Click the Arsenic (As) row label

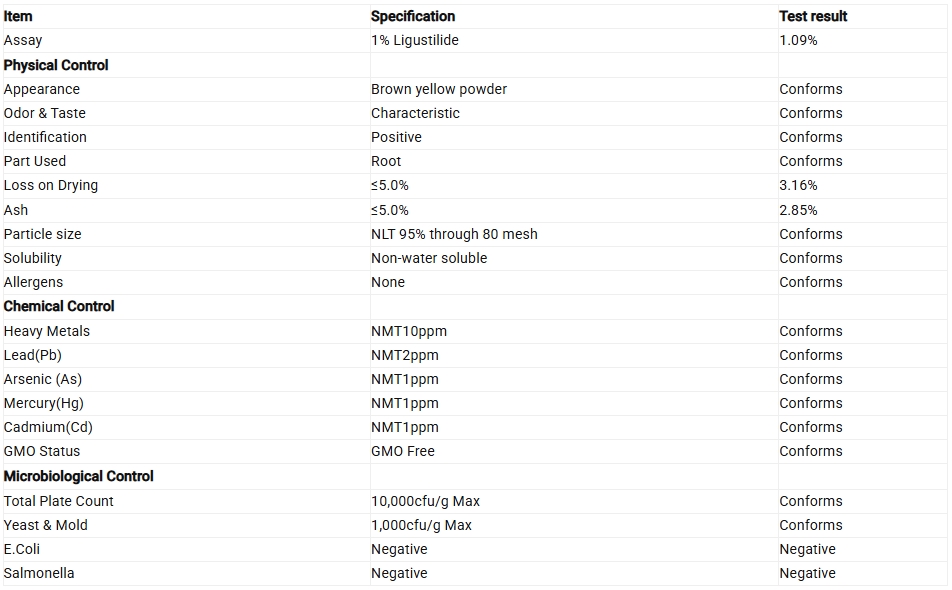coord(42,379)
